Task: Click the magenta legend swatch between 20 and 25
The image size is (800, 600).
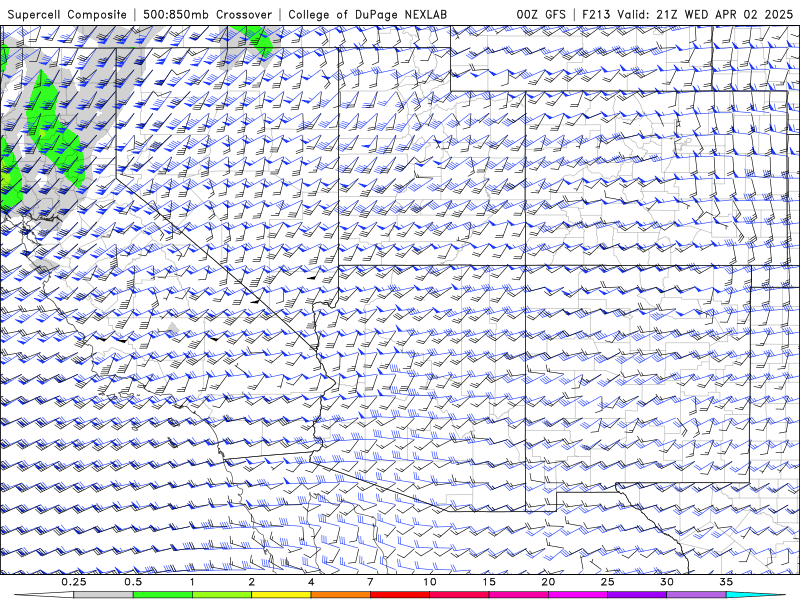Action: tap(578, 595)
